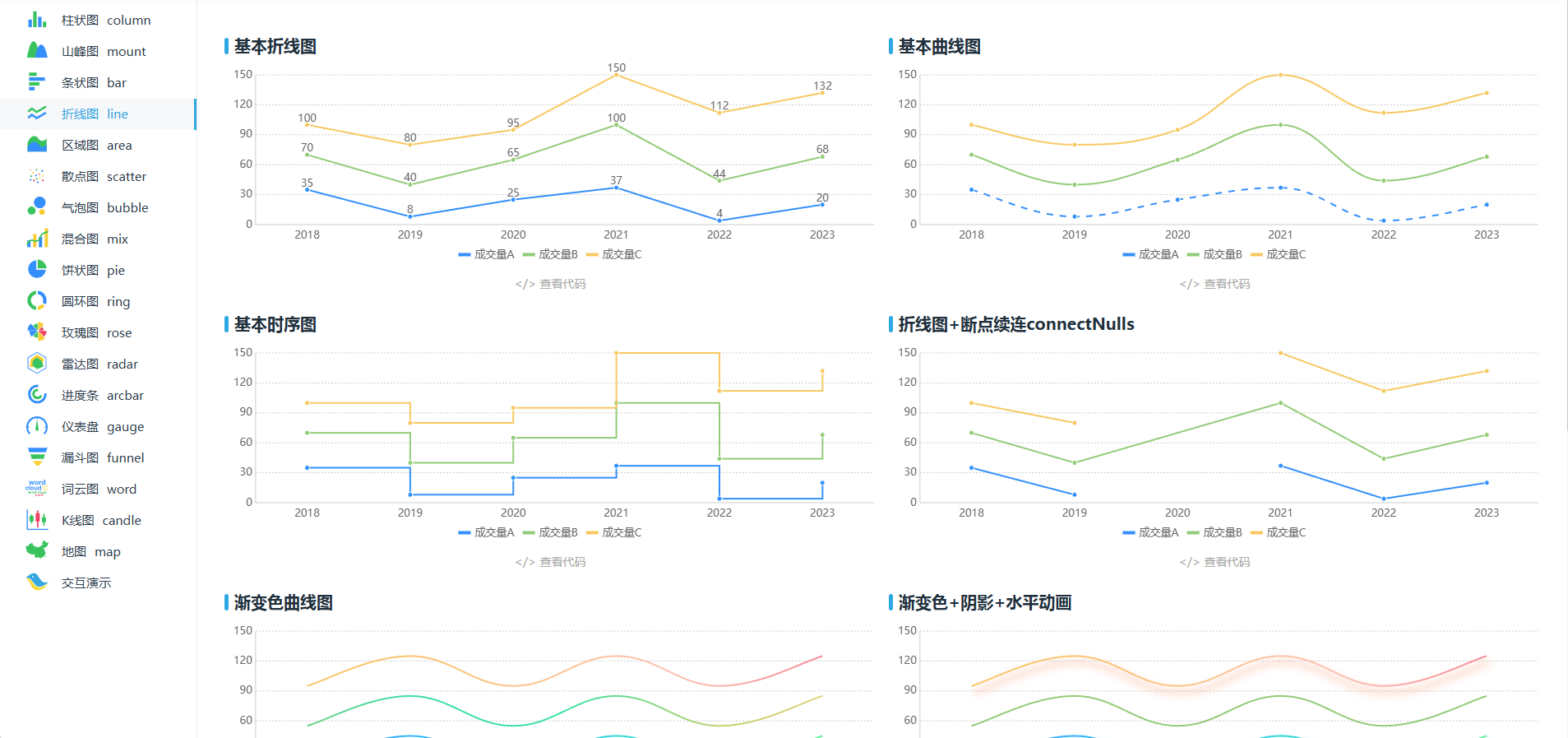Click the column chart icon in sidebar
The height and width of the screenshot is (738, 1568).
(x=37, y=20)
